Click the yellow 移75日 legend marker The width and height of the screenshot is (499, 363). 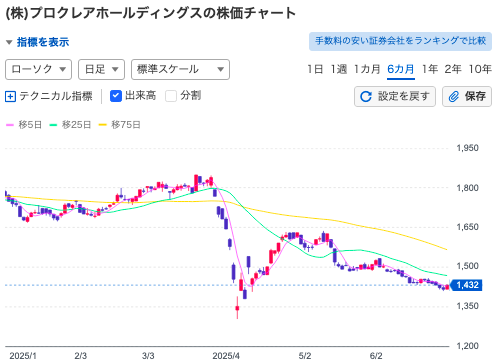(x=102, y=125)
